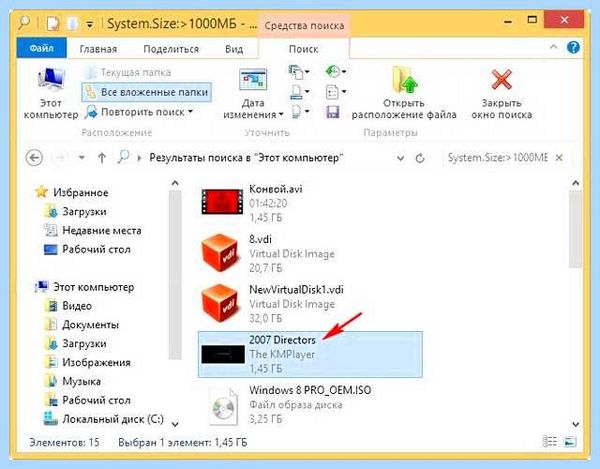The height and width of the screenshot is (469, 600).
Task: Open the Size filter dropdown icon
Action: tap(300, 92)
